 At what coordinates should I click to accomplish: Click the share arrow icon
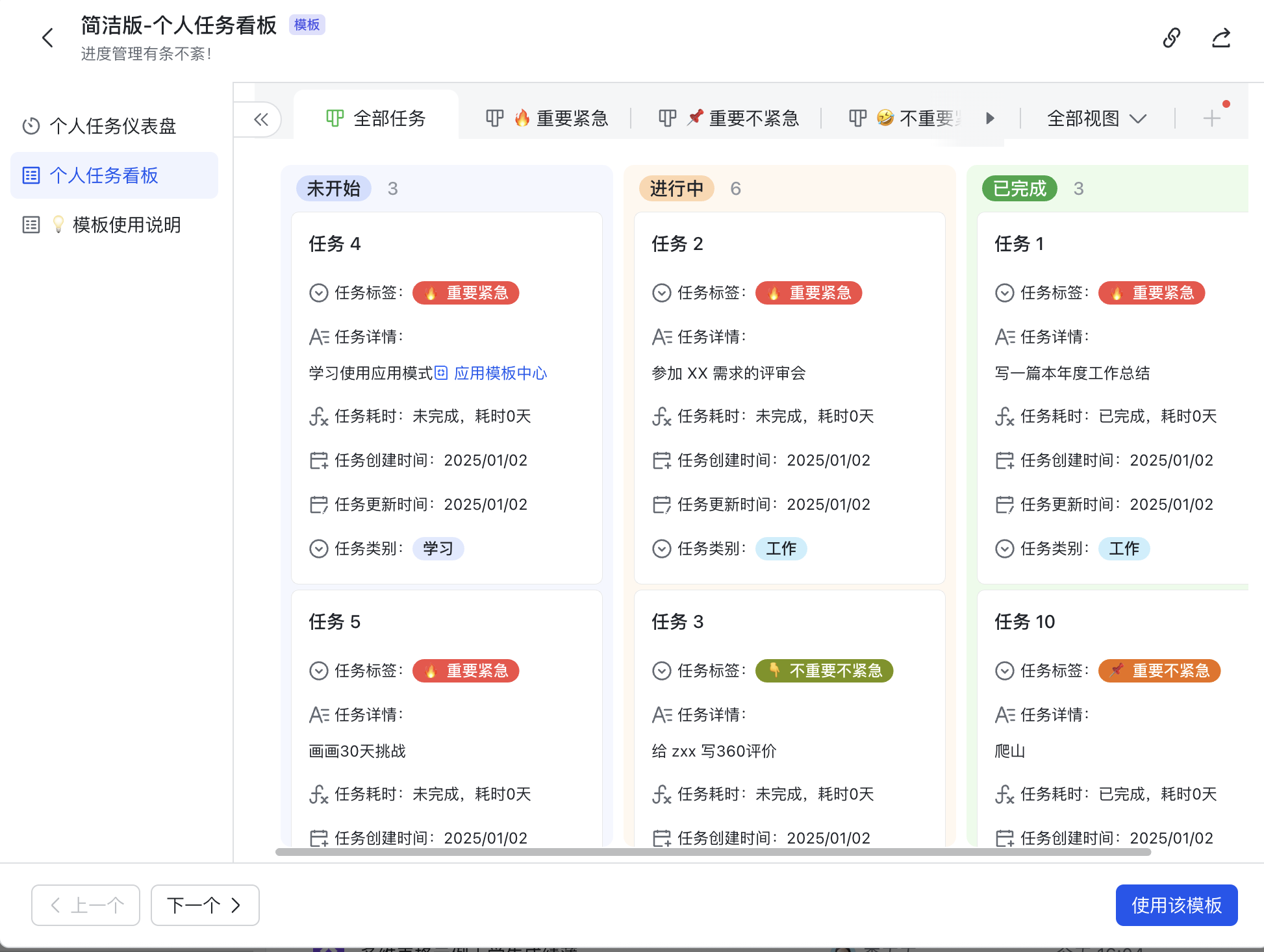point(1220,38)
